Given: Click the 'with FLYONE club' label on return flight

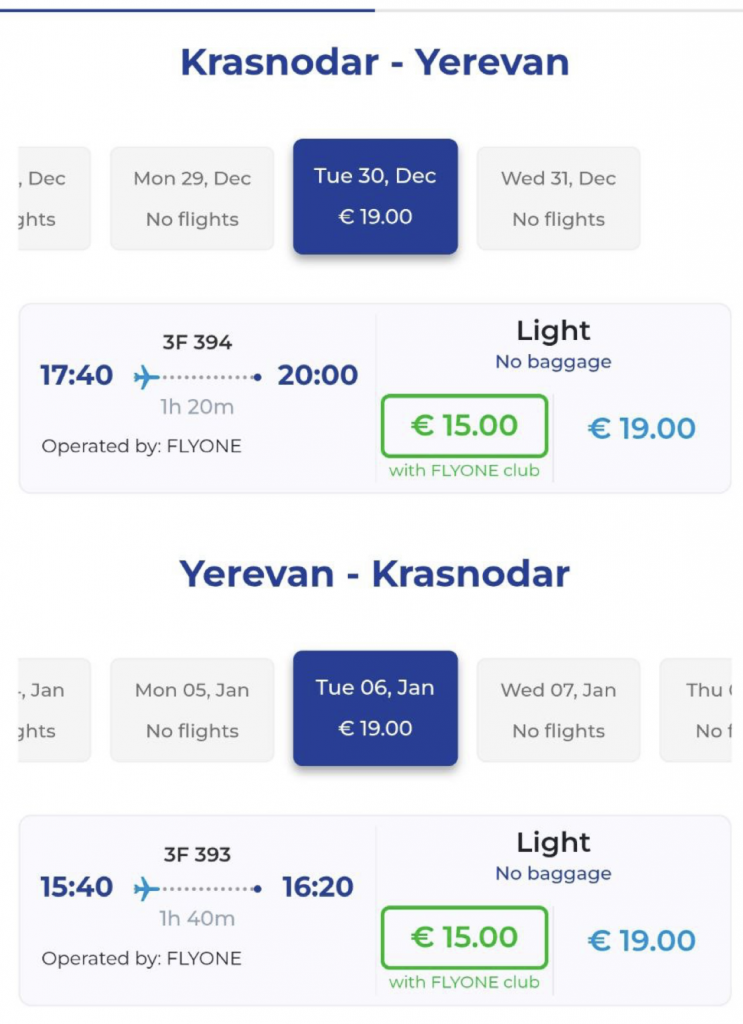Looking at the screenshot, I should [464, 983].
